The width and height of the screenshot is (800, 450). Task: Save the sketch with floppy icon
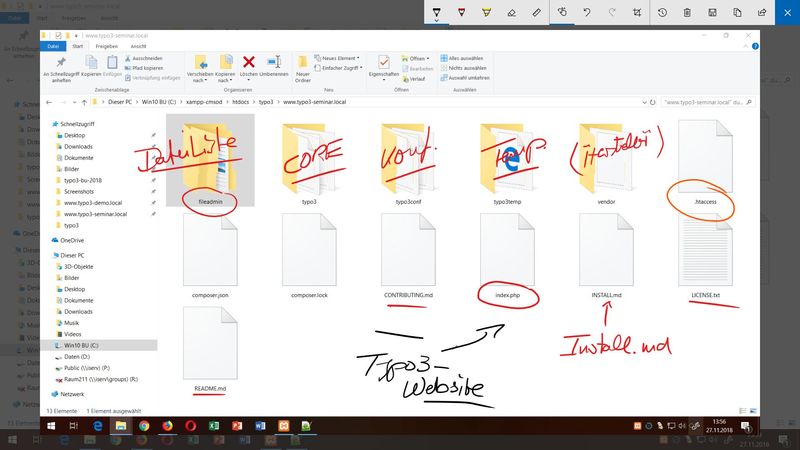[712, 12]
